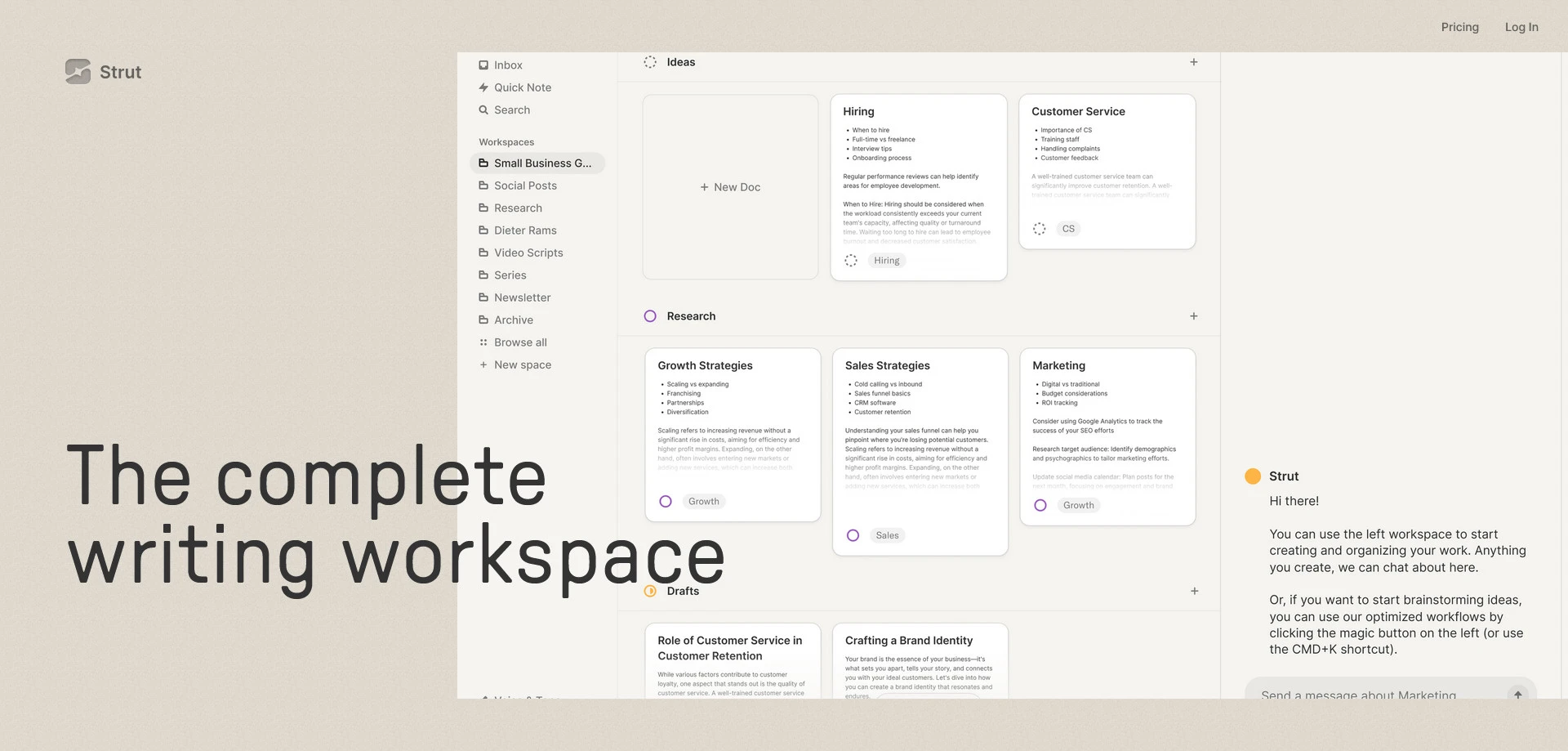Image resolution: width=1568 pixels, height=751 pixels.
Task: Click the Strut orange chat avatar
Action: pyautogui.click(x=1253, y=476)
